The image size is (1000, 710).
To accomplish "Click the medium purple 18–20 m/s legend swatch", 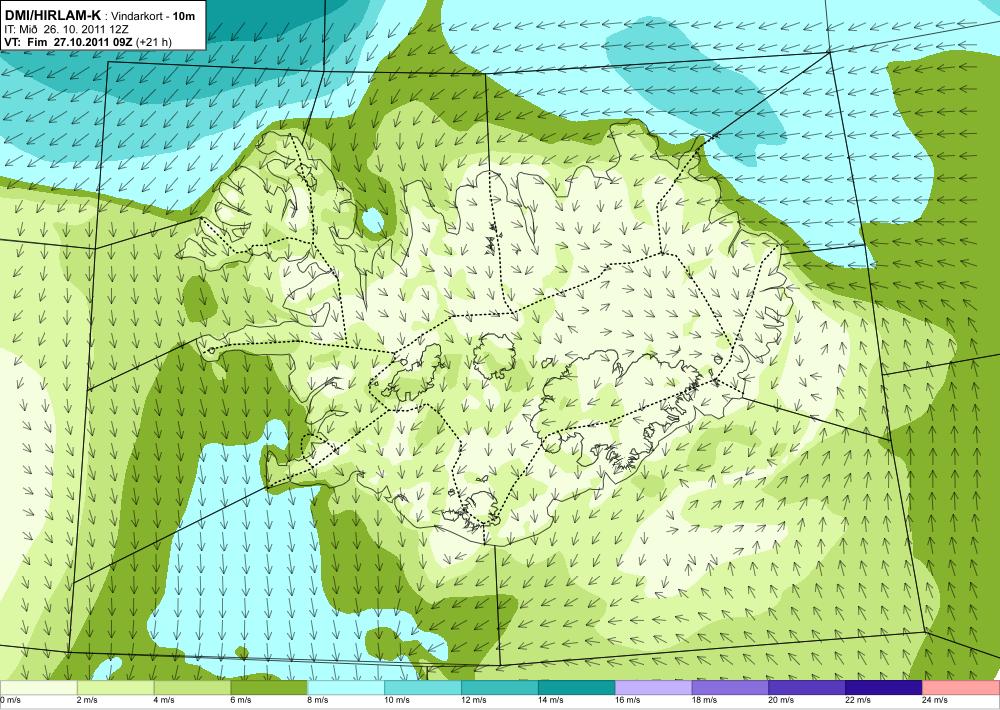I will (730, 688).
